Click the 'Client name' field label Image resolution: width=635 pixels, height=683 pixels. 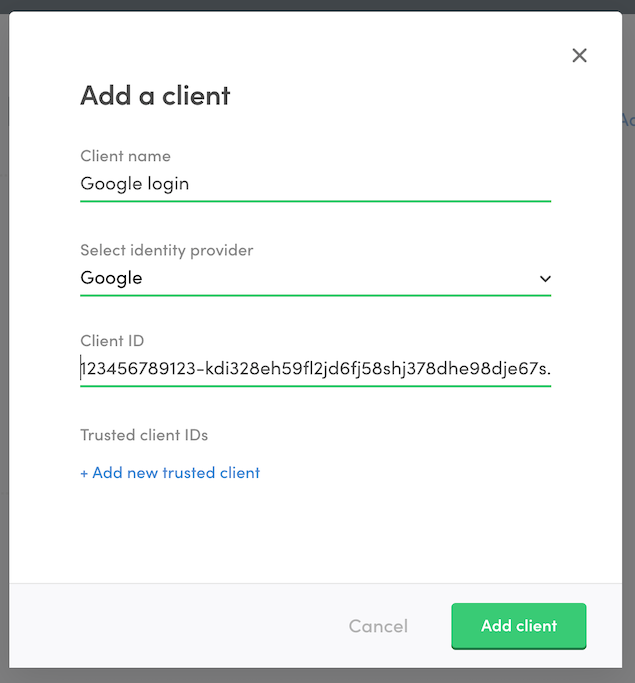coord(125,156)
